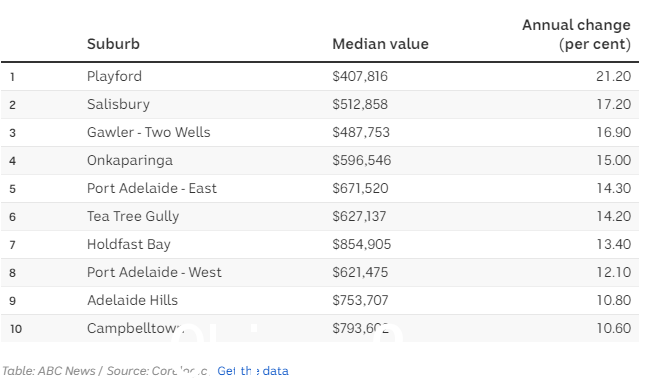The image size is (653, 383).
Task: Click the $407,816 median value
Action: tap(360, 76)
